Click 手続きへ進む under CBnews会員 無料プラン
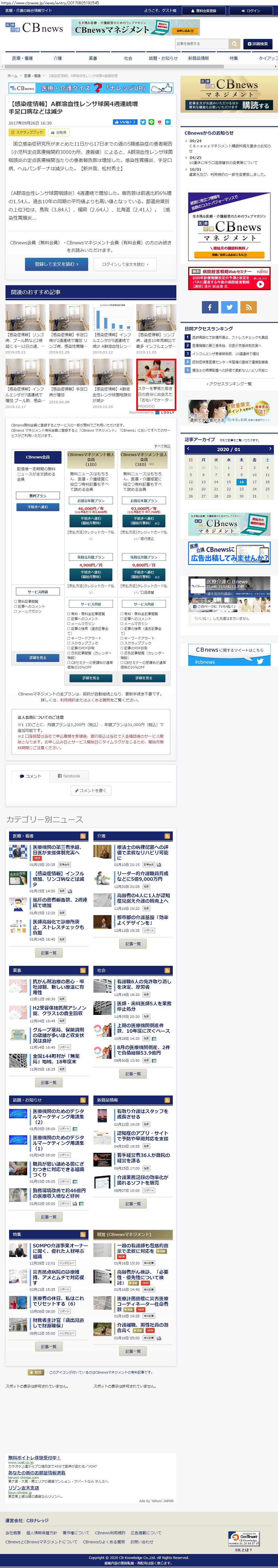278x1568 pixels. click(38, 506)
